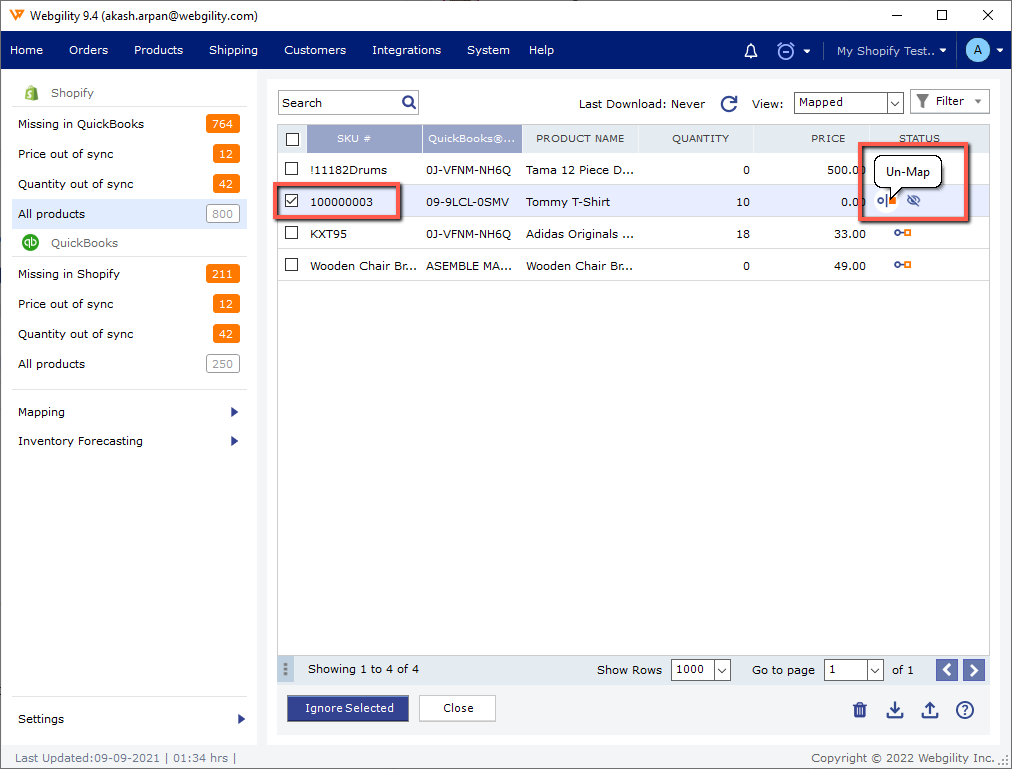This screenshot has width=1012, height=769.
Task: Check the KXT95 row checkbox
Action: [x=292, y=232]
